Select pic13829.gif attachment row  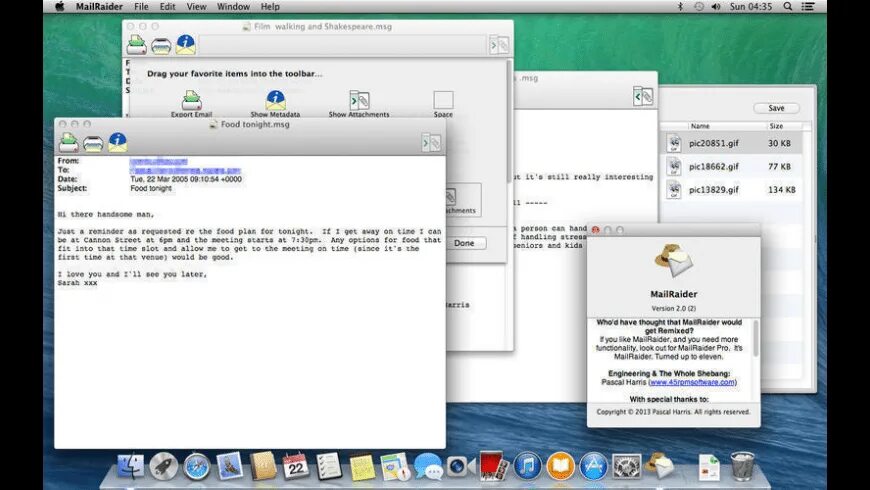[732, 190]
